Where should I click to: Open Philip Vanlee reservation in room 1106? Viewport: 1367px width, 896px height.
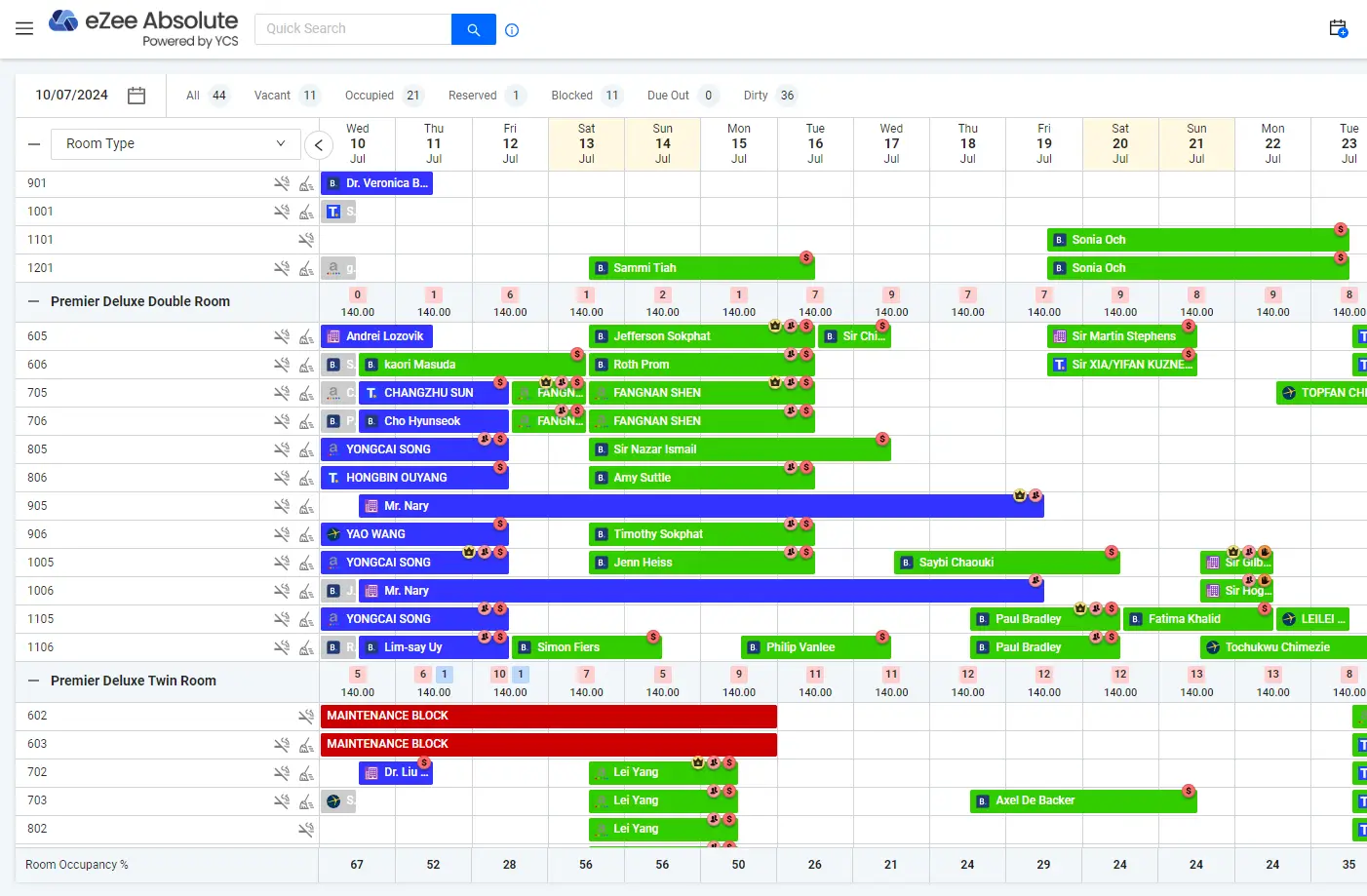[815, 647]
